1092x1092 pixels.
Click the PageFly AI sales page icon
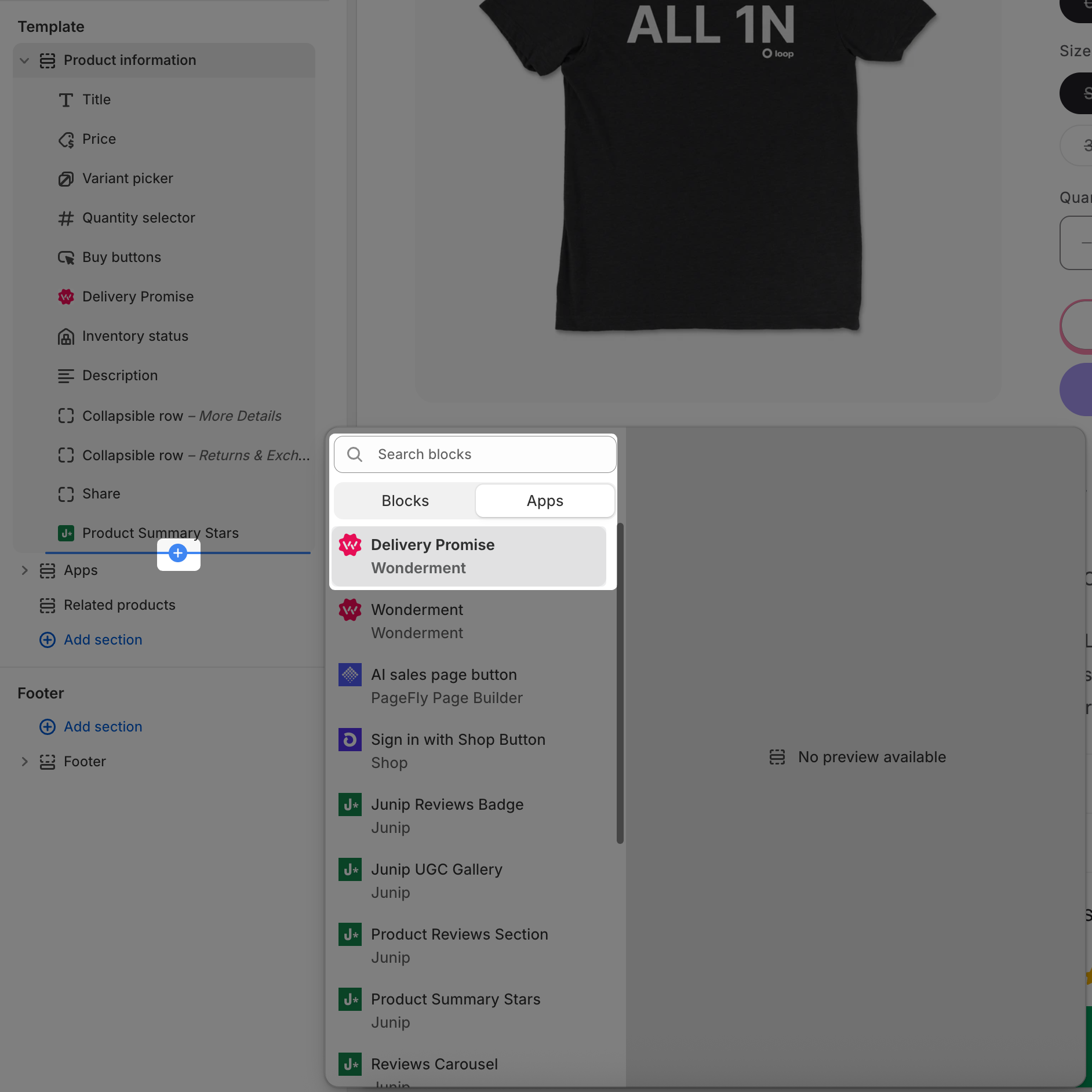350,675
